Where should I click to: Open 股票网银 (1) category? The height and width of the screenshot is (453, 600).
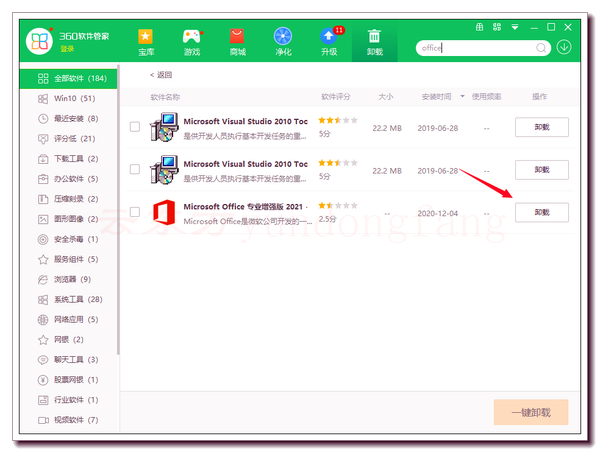(68, 380)
